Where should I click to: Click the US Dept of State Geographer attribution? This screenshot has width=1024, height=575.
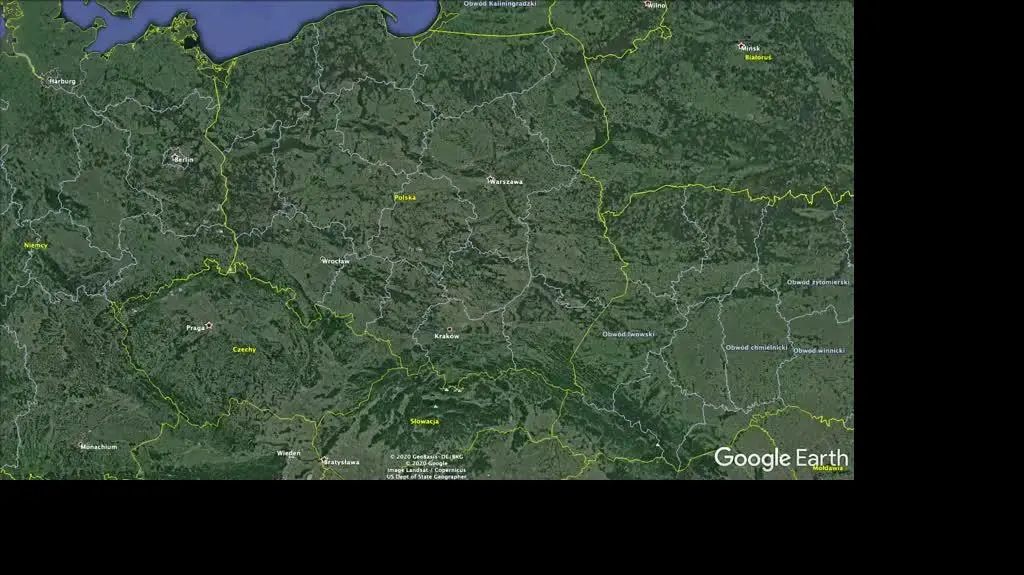point(426,477)
